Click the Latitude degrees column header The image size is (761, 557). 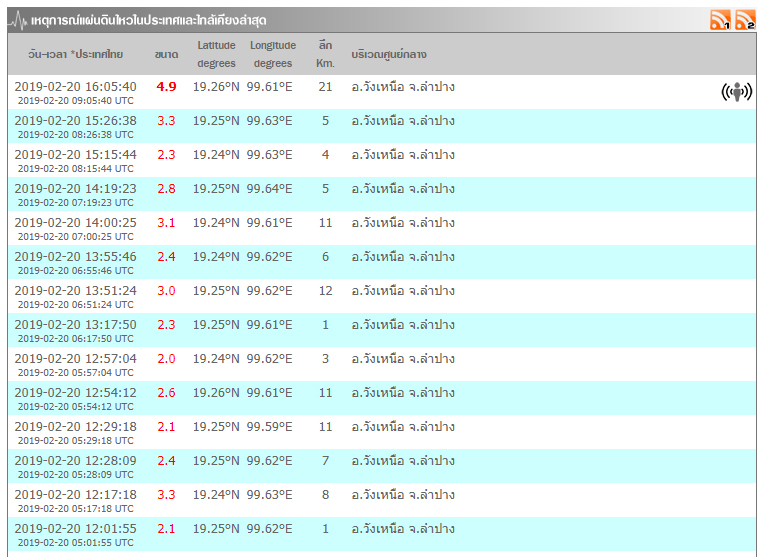(x=216, y=54)
